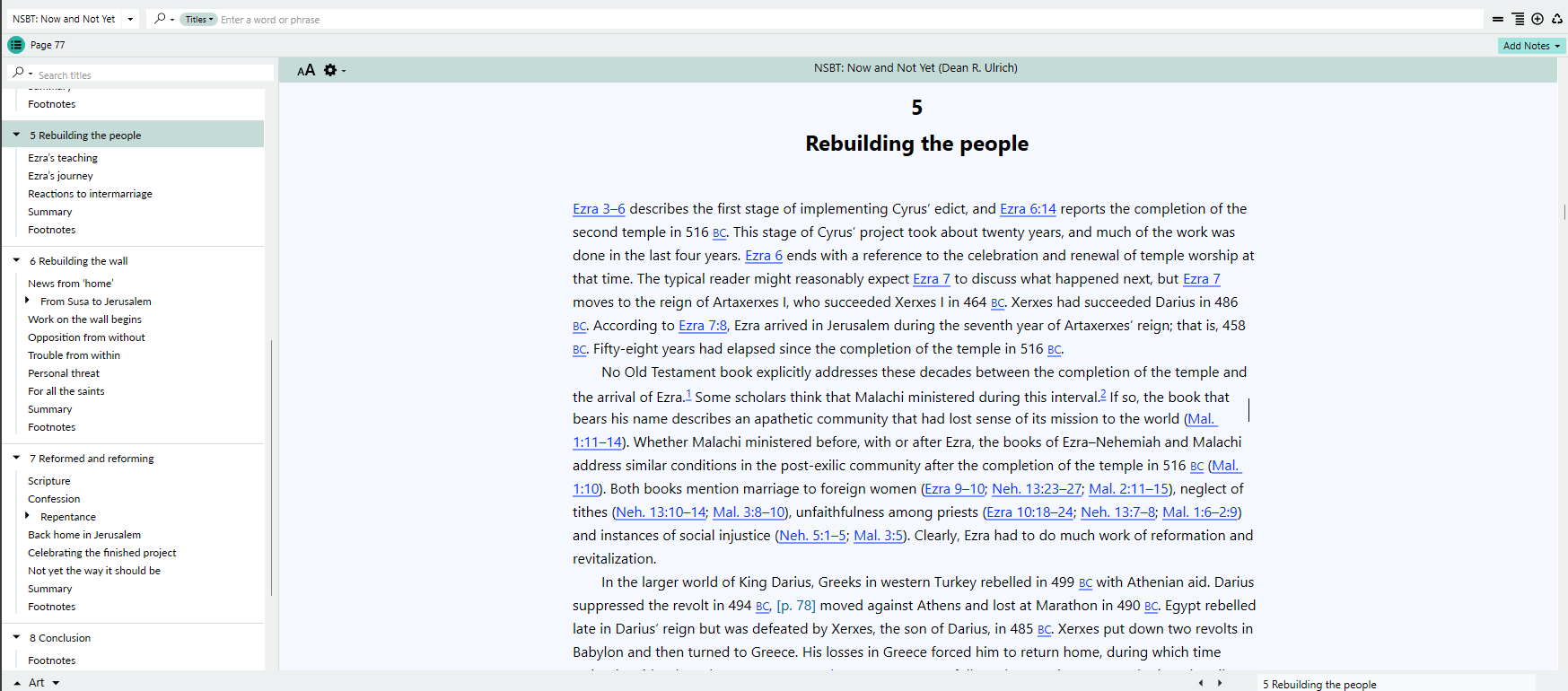Select Work on the wall begins
The width and height of the screenshot is (1568, 691).
pyautogui.click(x=84, y=319)
